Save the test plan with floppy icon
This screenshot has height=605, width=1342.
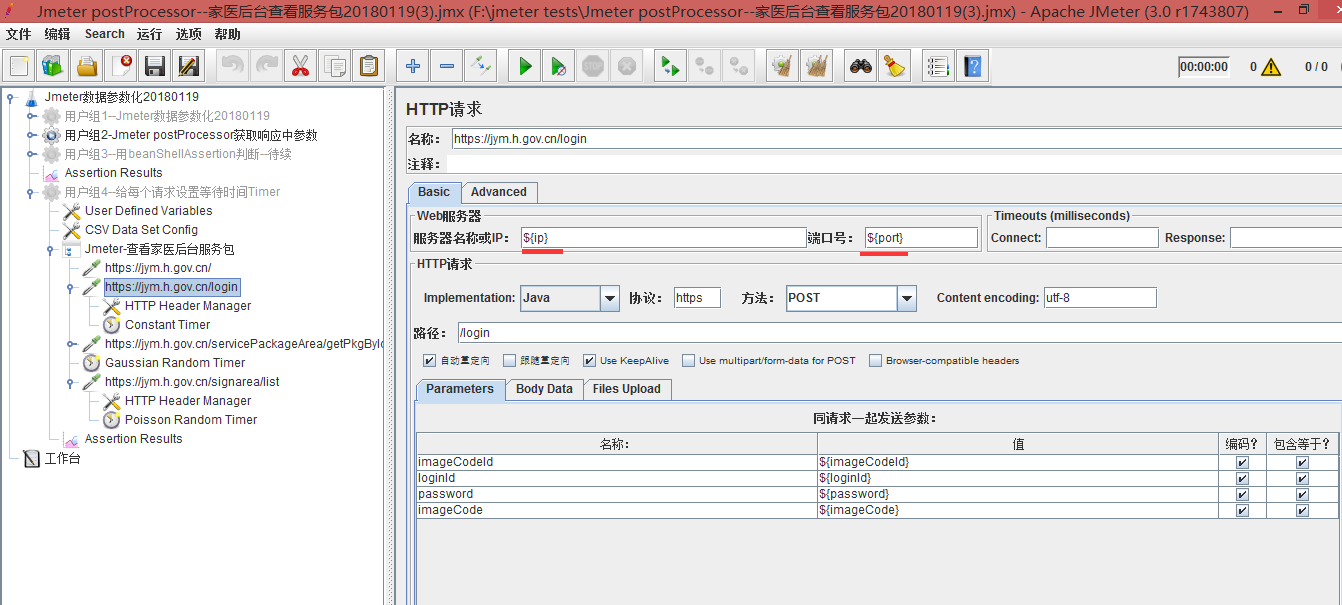(x=155, y=67)
